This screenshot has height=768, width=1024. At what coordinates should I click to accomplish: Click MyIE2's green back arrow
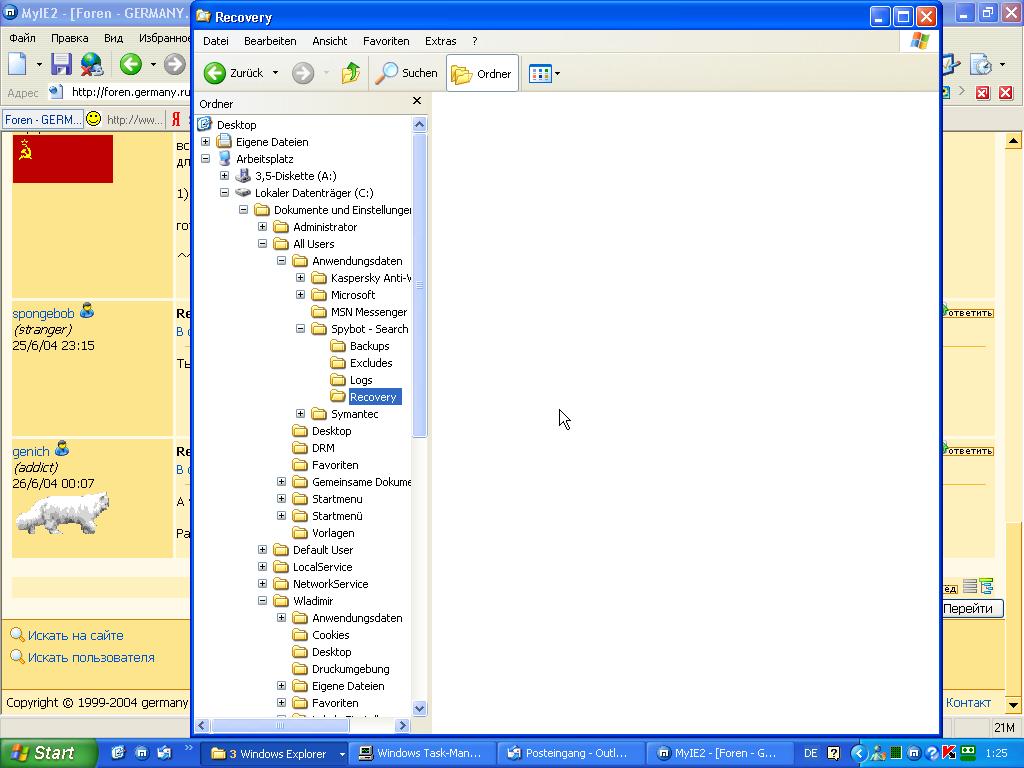pos(131,64)
